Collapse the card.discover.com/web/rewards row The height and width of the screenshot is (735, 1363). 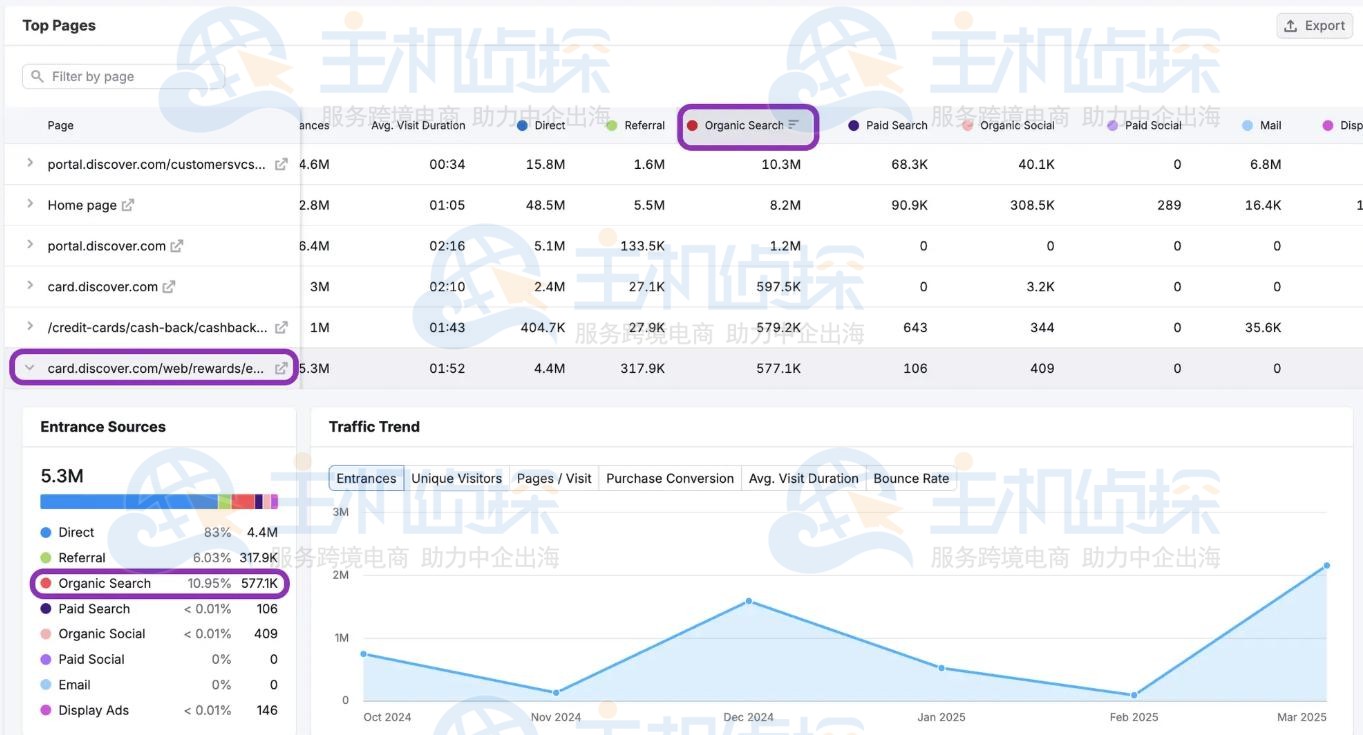click(29, 367)
